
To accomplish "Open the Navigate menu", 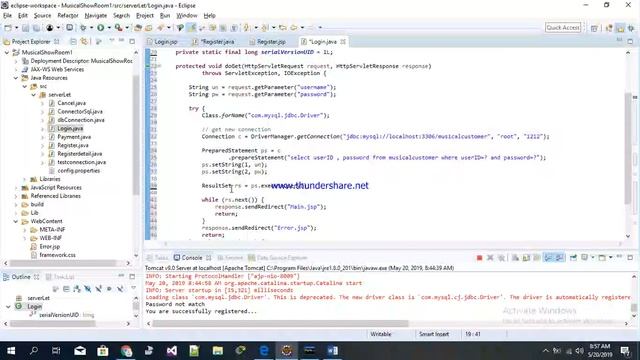I will (96, 16).
